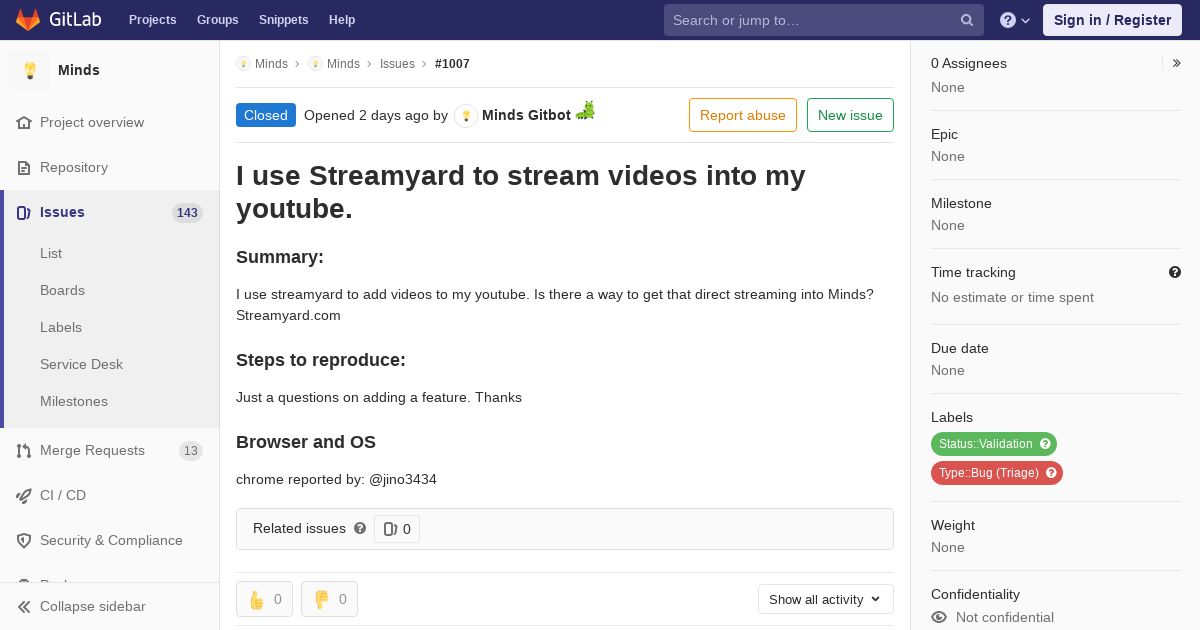Open Milestones in sidebar
Viewport: 1200px width, 630px height.
[74, 401]
